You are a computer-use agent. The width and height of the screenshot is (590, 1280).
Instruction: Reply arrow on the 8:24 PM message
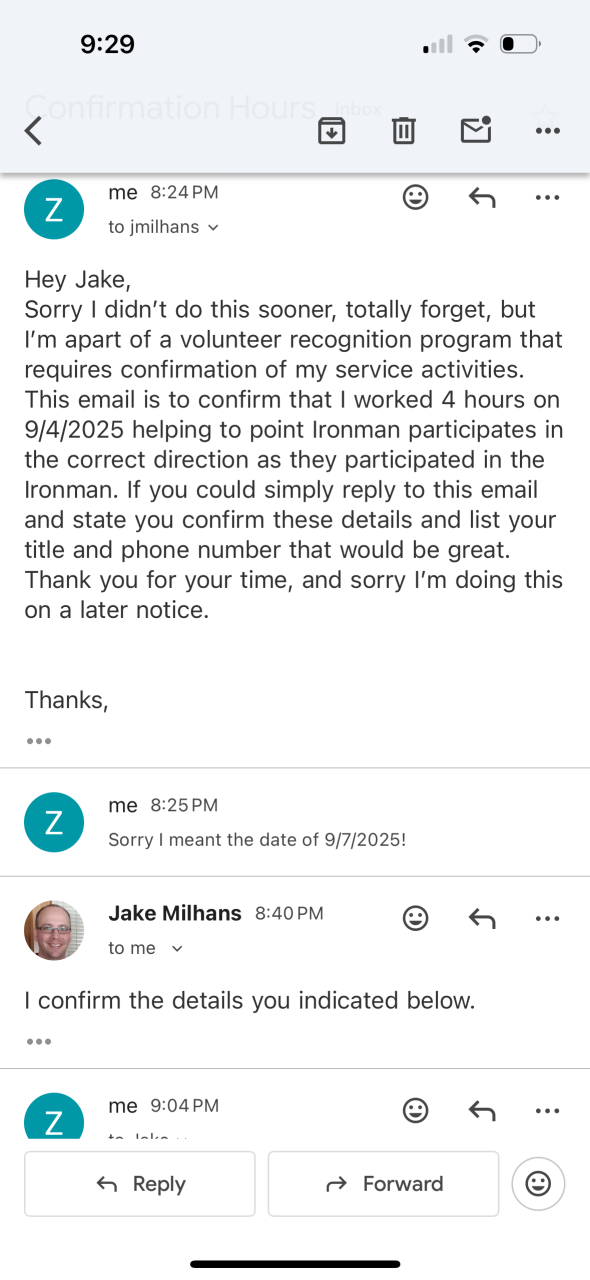482,197
